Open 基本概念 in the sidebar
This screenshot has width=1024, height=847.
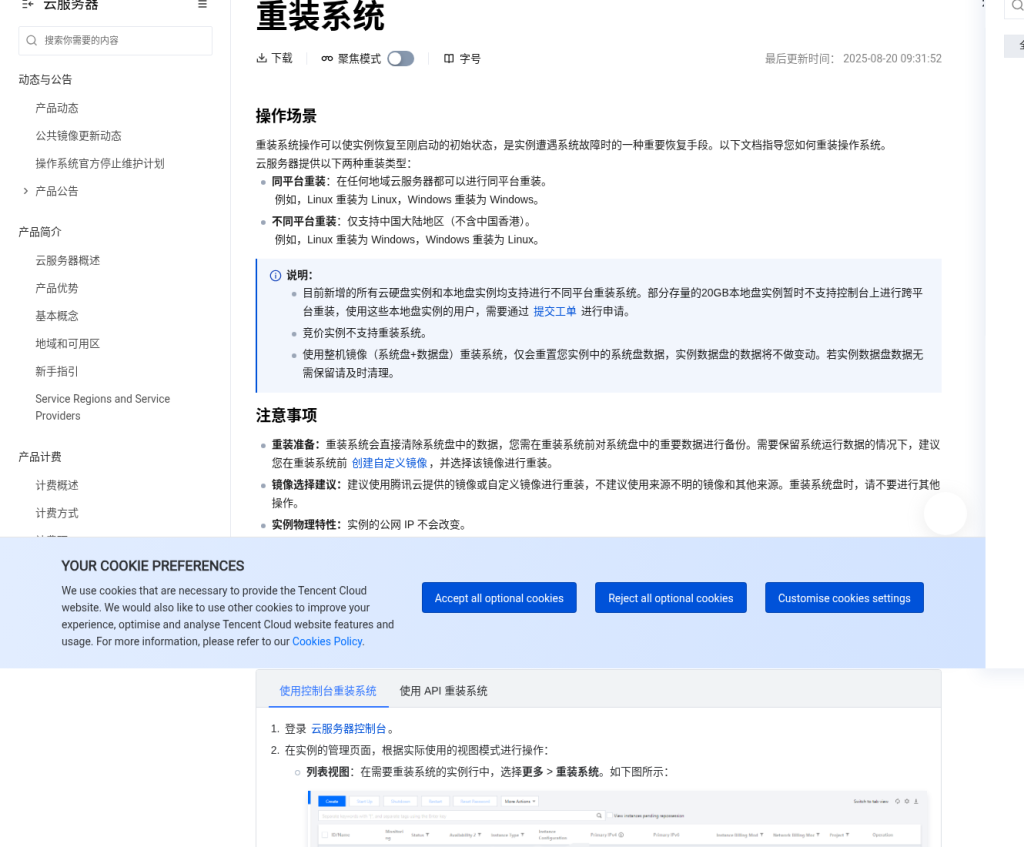[x=57, y=316]
